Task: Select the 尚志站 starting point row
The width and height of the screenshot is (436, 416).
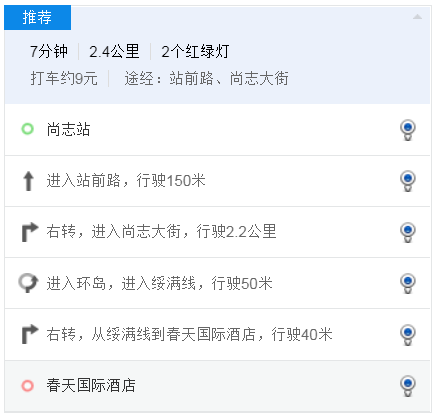Action: pyautogui.click(x=217, y=130)
